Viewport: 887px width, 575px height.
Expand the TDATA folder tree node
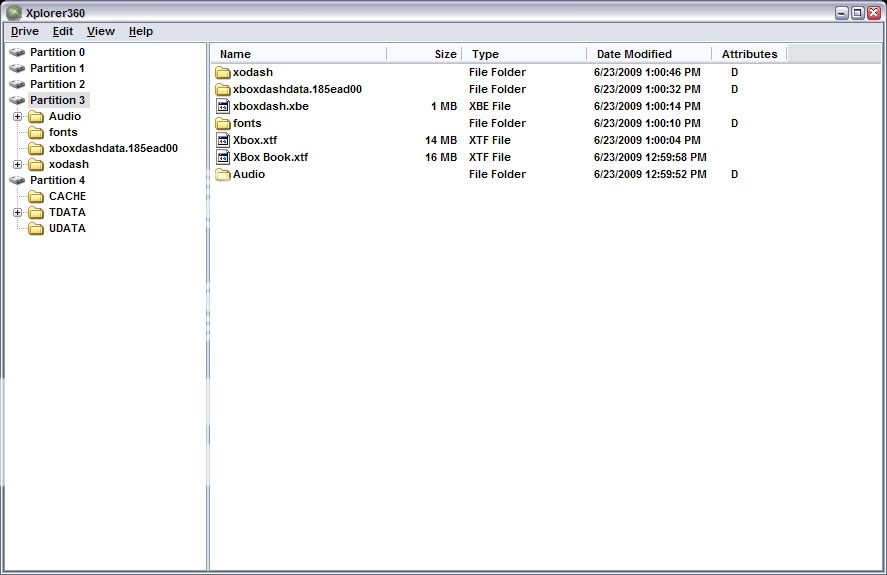pyautogui.click(x=18, y=212)
